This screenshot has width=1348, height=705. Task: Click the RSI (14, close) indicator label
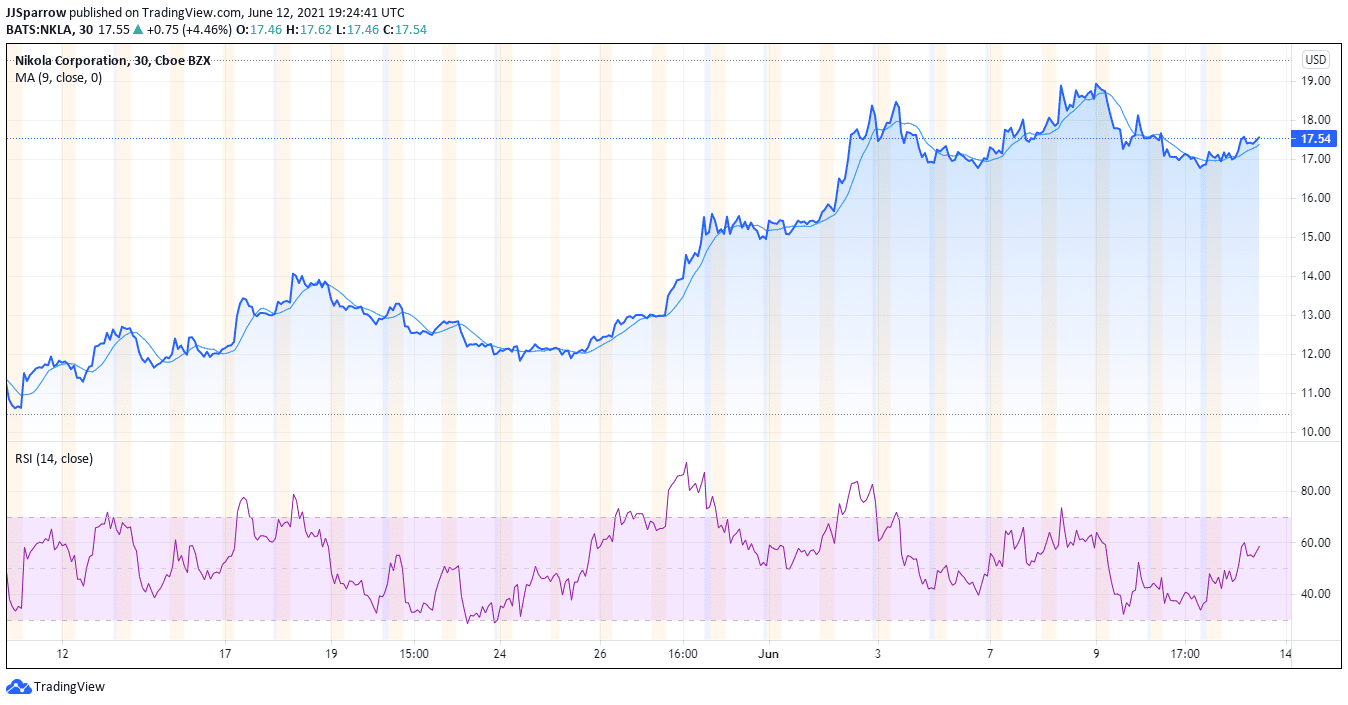click(54, 459)
